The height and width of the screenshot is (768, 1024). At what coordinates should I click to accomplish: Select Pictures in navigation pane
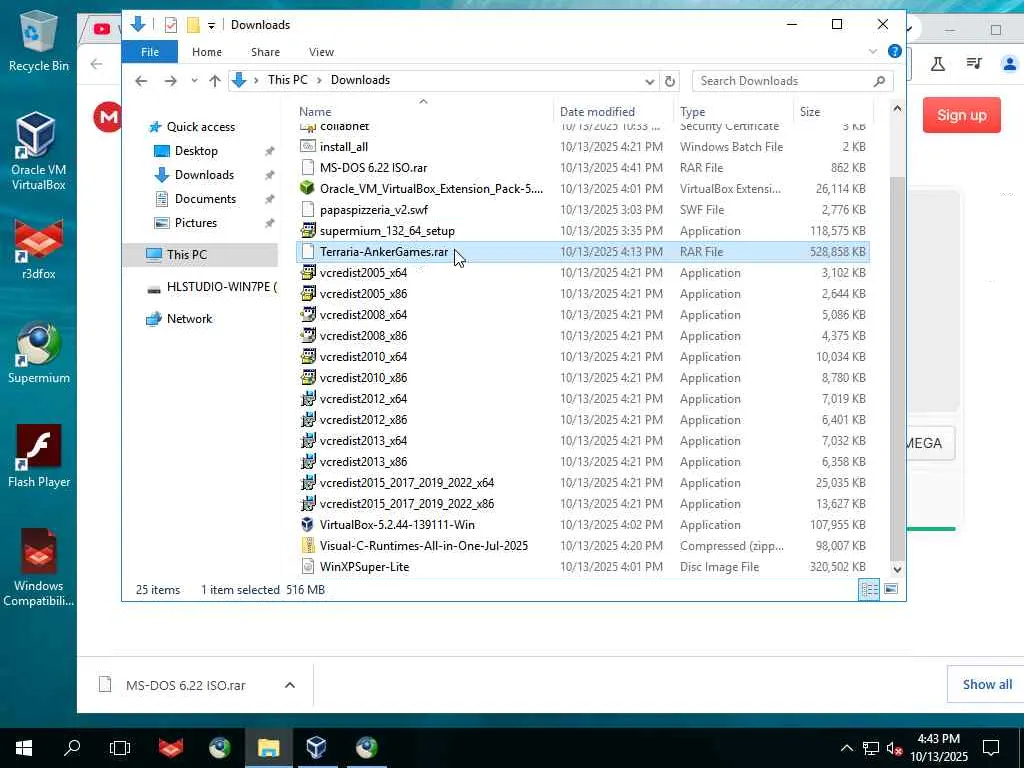point(195,223)
